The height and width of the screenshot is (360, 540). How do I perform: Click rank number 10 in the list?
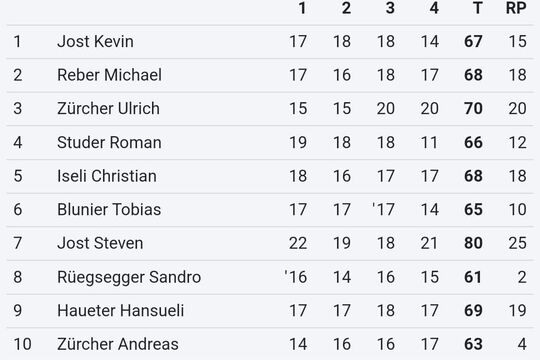(x=22, y=344)
